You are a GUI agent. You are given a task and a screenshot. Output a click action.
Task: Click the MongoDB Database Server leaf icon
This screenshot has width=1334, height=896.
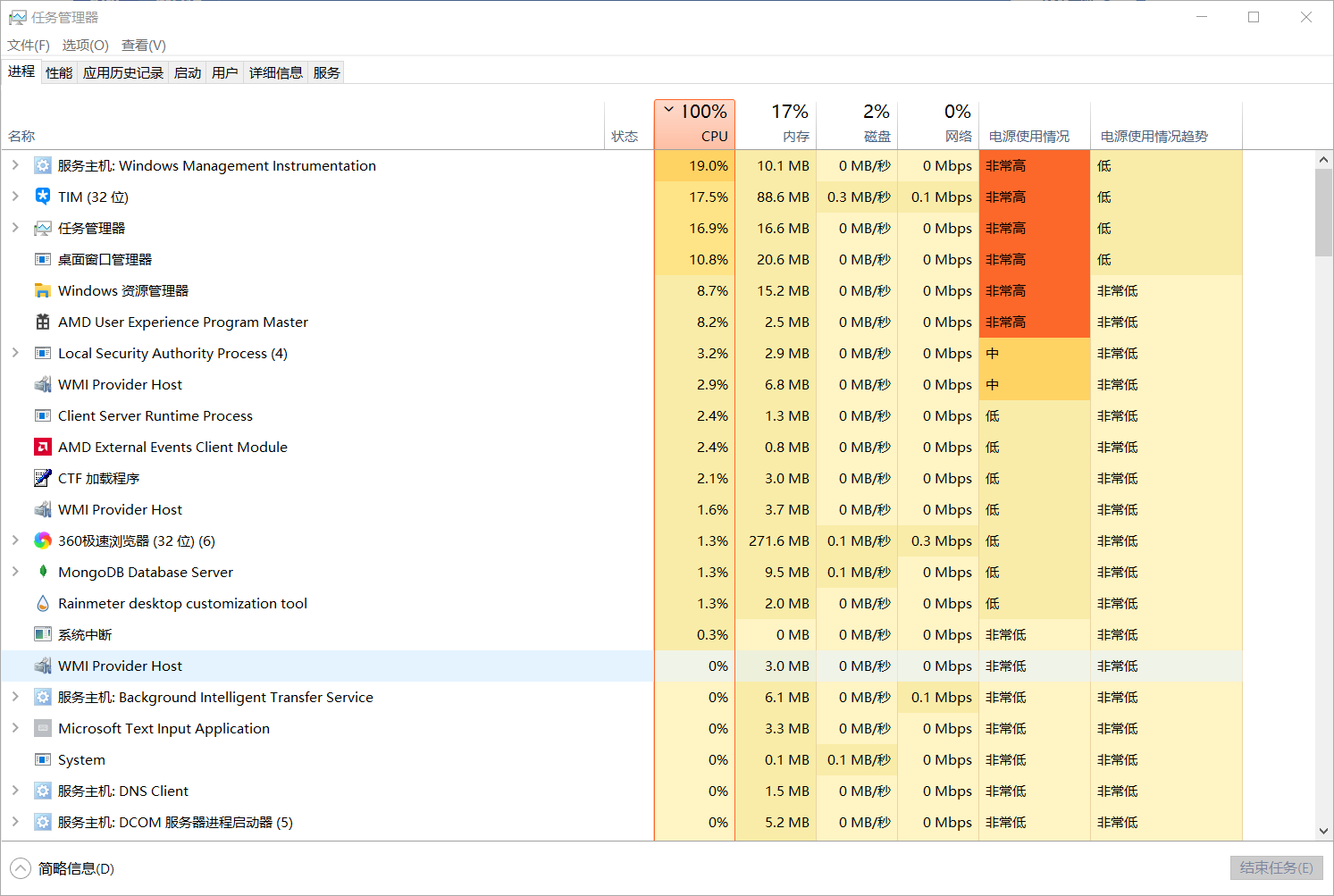pyautogui.click(x=43, y=572)
